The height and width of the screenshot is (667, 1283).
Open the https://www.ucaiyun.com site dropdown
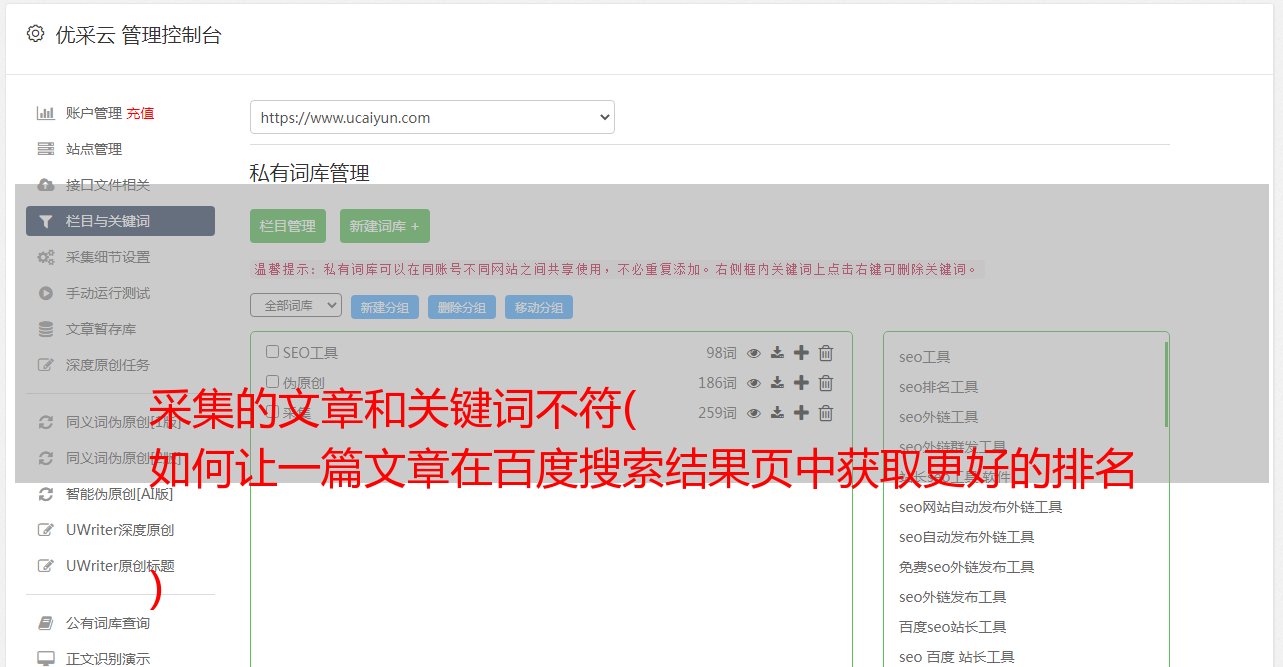(x=432, y=117)
